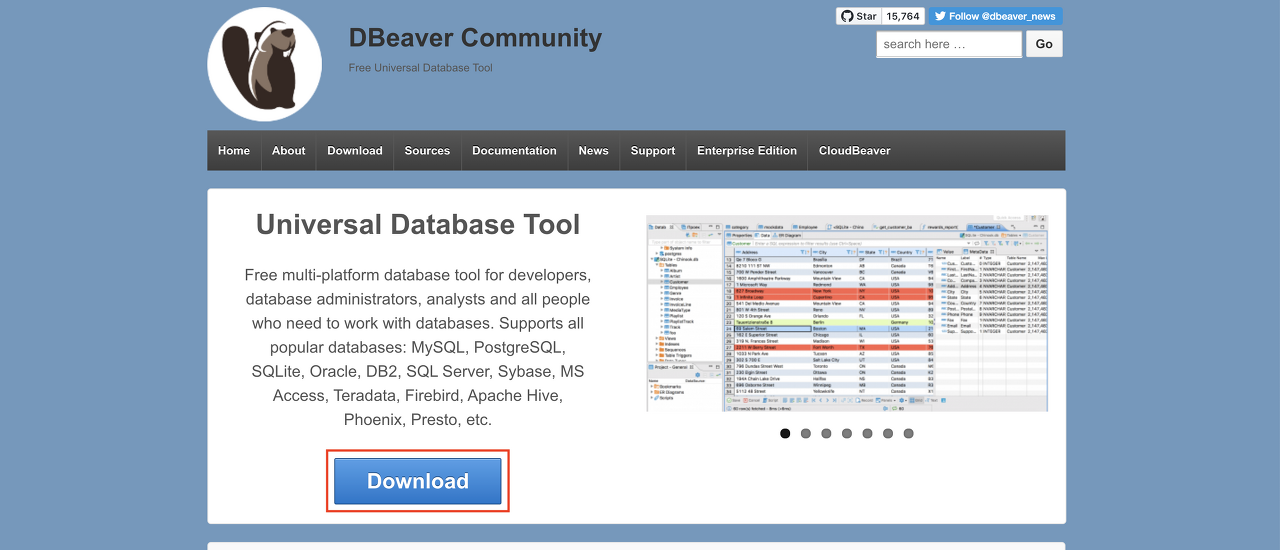Select the fifth carousel dot

867,434
